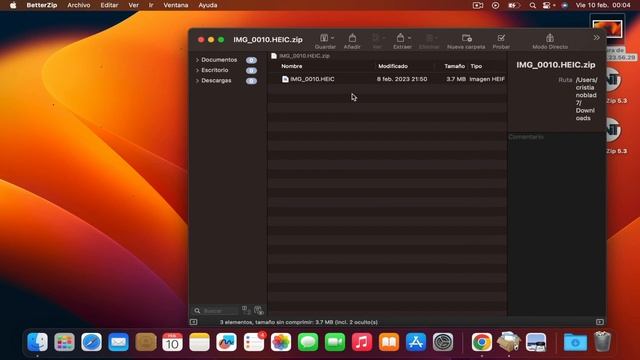Select the IMG_0010.HEIC file row
This screenshot has width=640, height=360.
[x=387, y=79]
